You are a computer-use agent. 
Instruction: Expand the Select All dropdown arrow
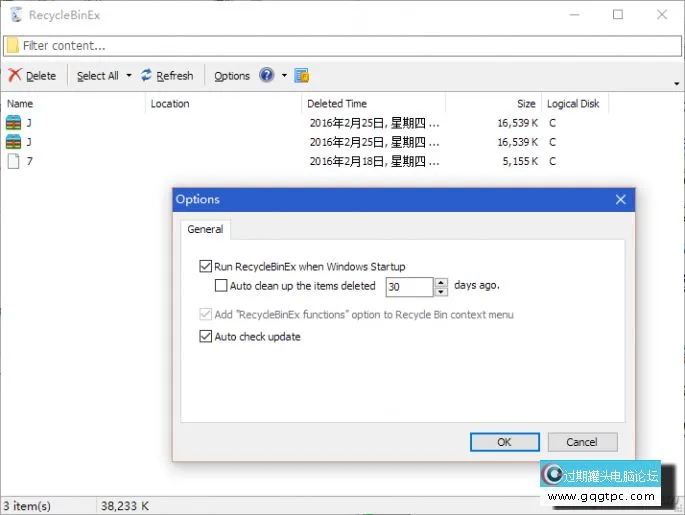point(129,76)
